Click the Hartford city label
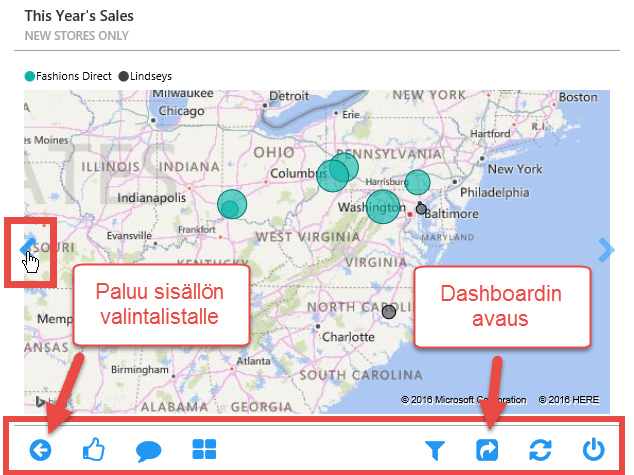This screenshot has width=634, height=475. (490, 133)
